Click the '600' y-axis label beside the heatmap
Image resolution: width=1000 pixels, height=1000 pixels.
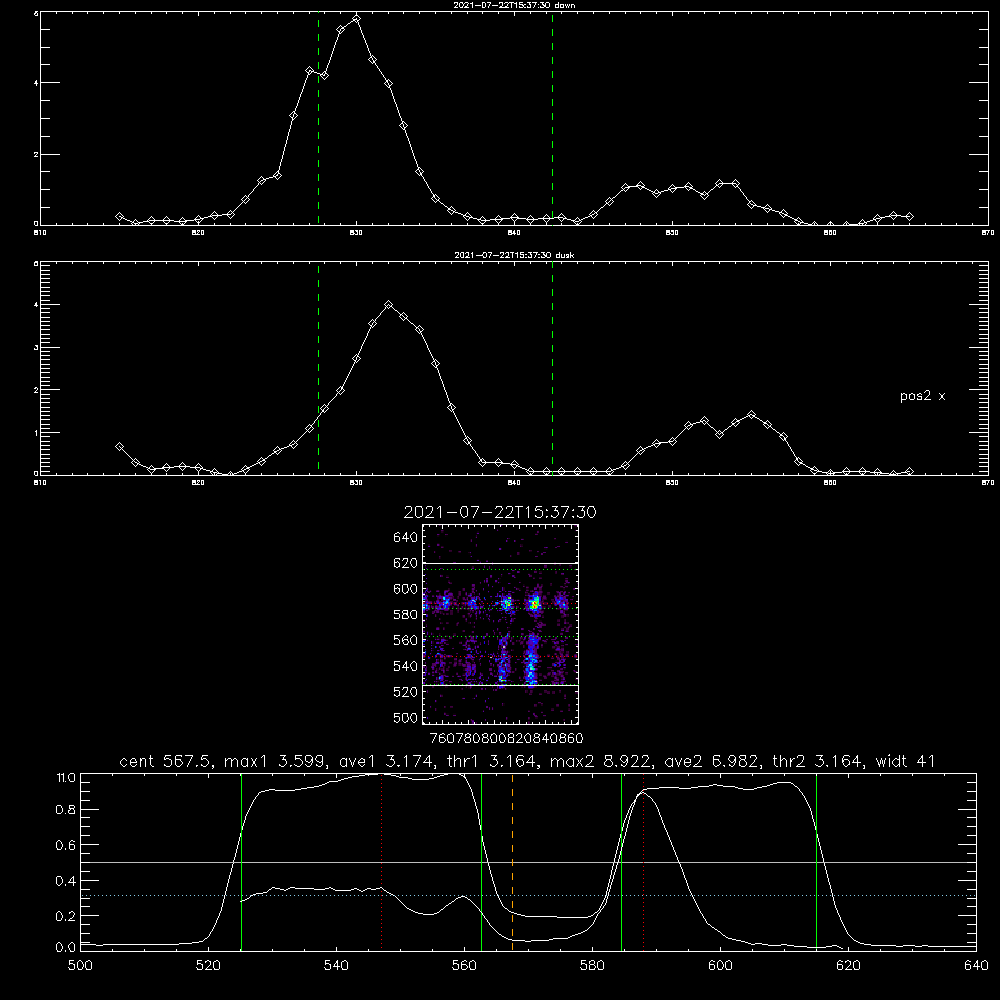[406, 589]
